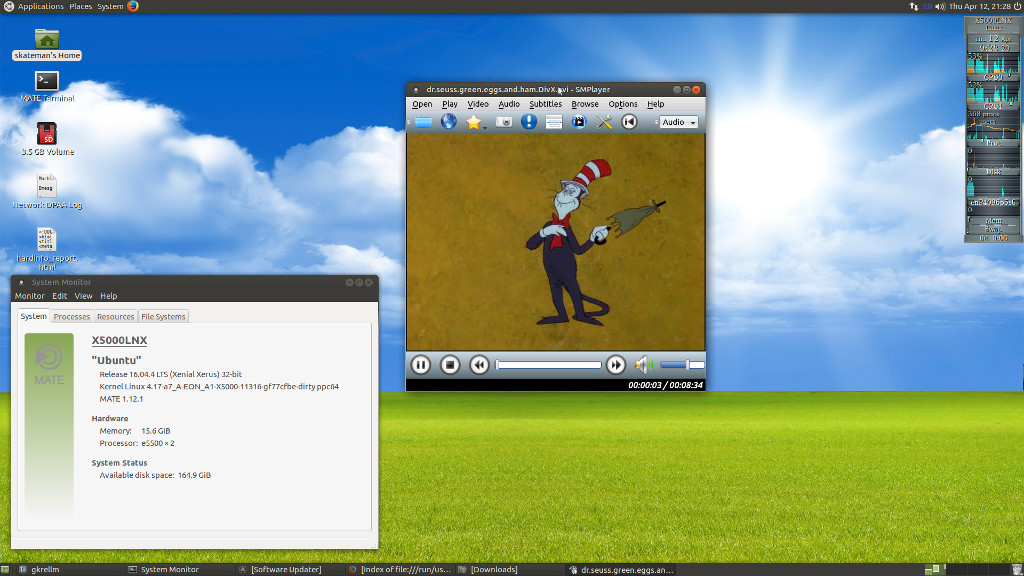1024x576 pixels.
Task: Stop the video playback
Action: pos(450,365)
